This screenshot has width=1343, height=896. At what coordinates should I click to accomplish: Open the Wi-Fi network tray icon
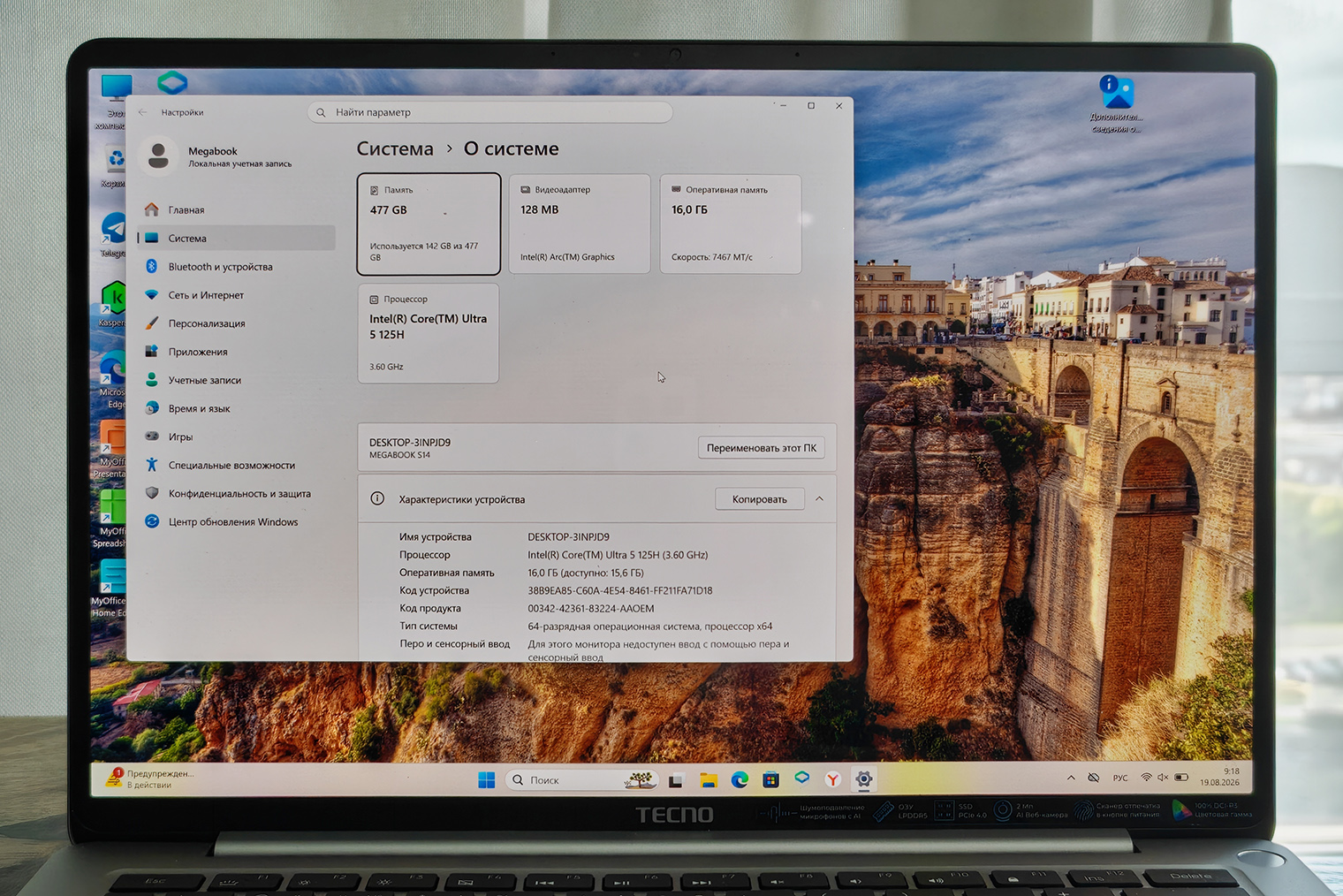pyautogui.click(x=1147, y=778)
